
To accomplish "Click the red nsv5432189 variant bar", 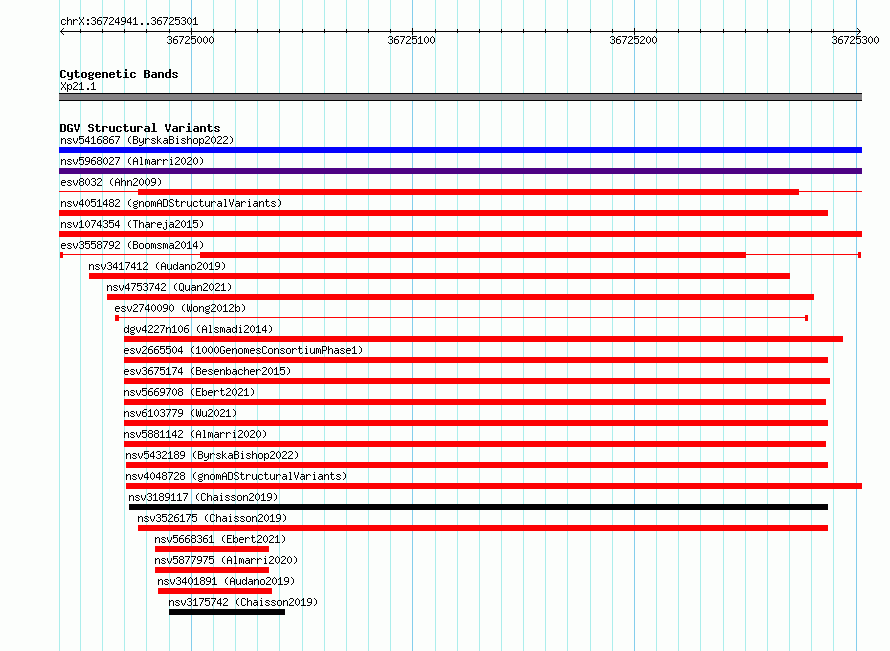I will coord(477,465).
